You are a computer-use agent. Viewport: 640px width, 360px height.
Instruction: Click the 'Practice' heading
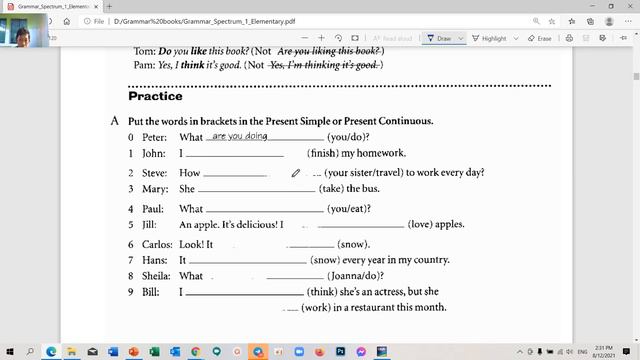click(155, 96)
